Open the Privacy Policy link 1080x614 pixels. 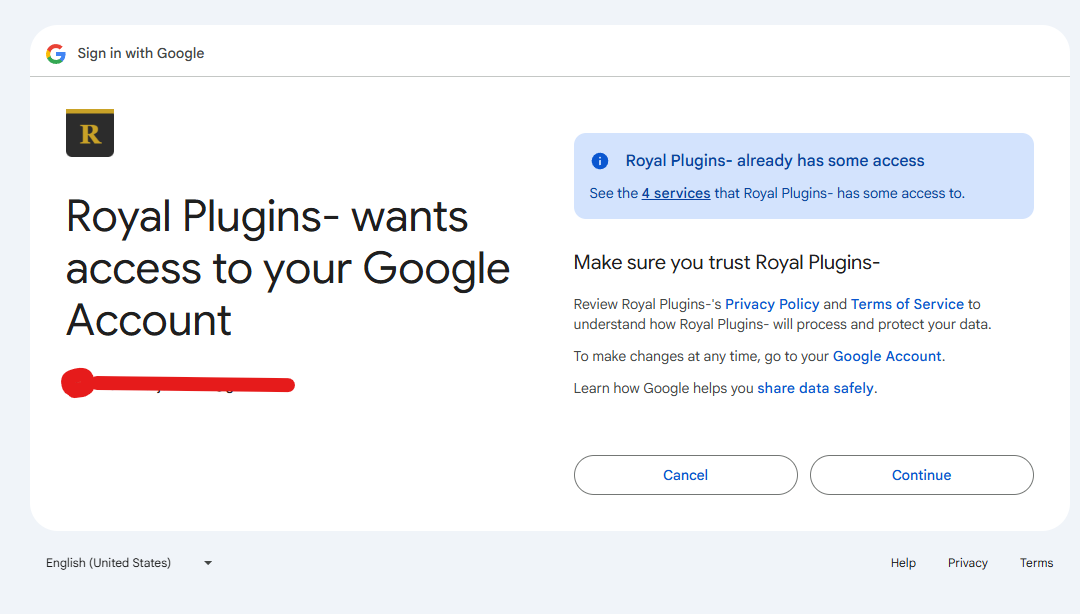tap(772, 304)
